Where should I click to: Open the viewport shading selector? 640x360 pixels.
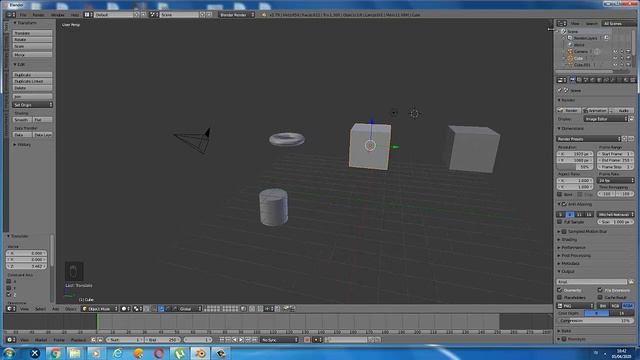click(125, 309)
